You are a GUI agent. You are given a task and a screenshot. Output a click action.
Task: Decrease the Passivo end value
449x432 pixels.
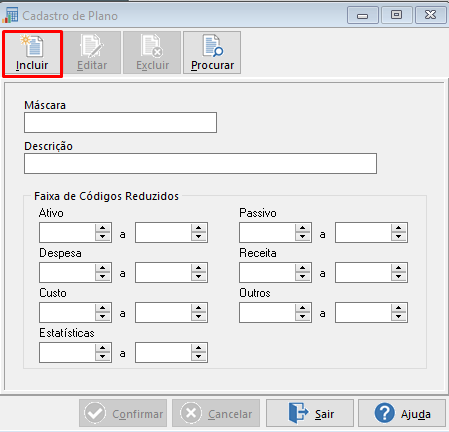click(x=399, y=237)
